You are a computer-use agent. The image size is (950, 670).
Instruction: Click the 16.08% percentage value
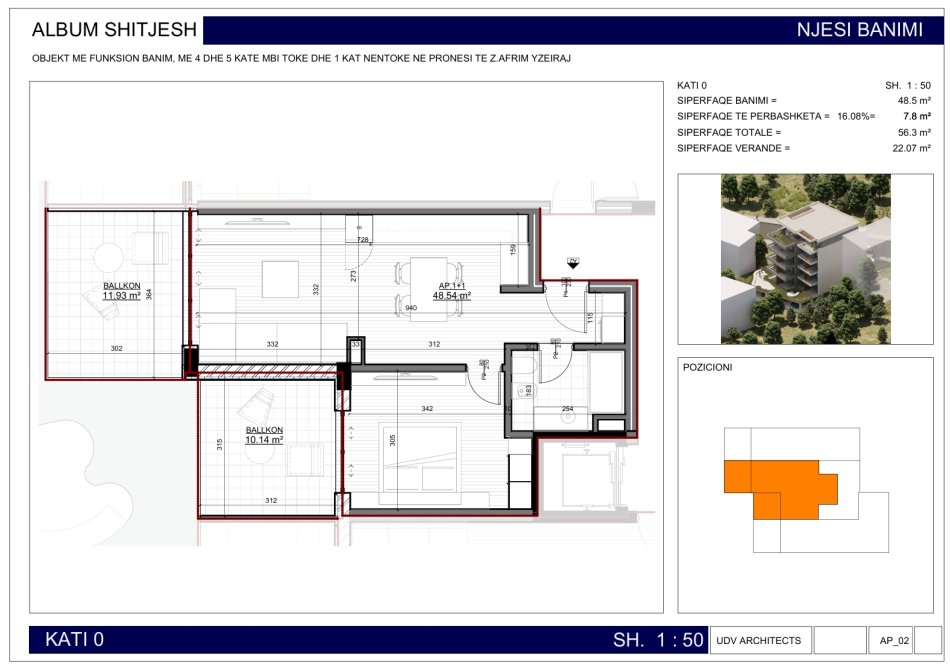(x=855, y=116)
